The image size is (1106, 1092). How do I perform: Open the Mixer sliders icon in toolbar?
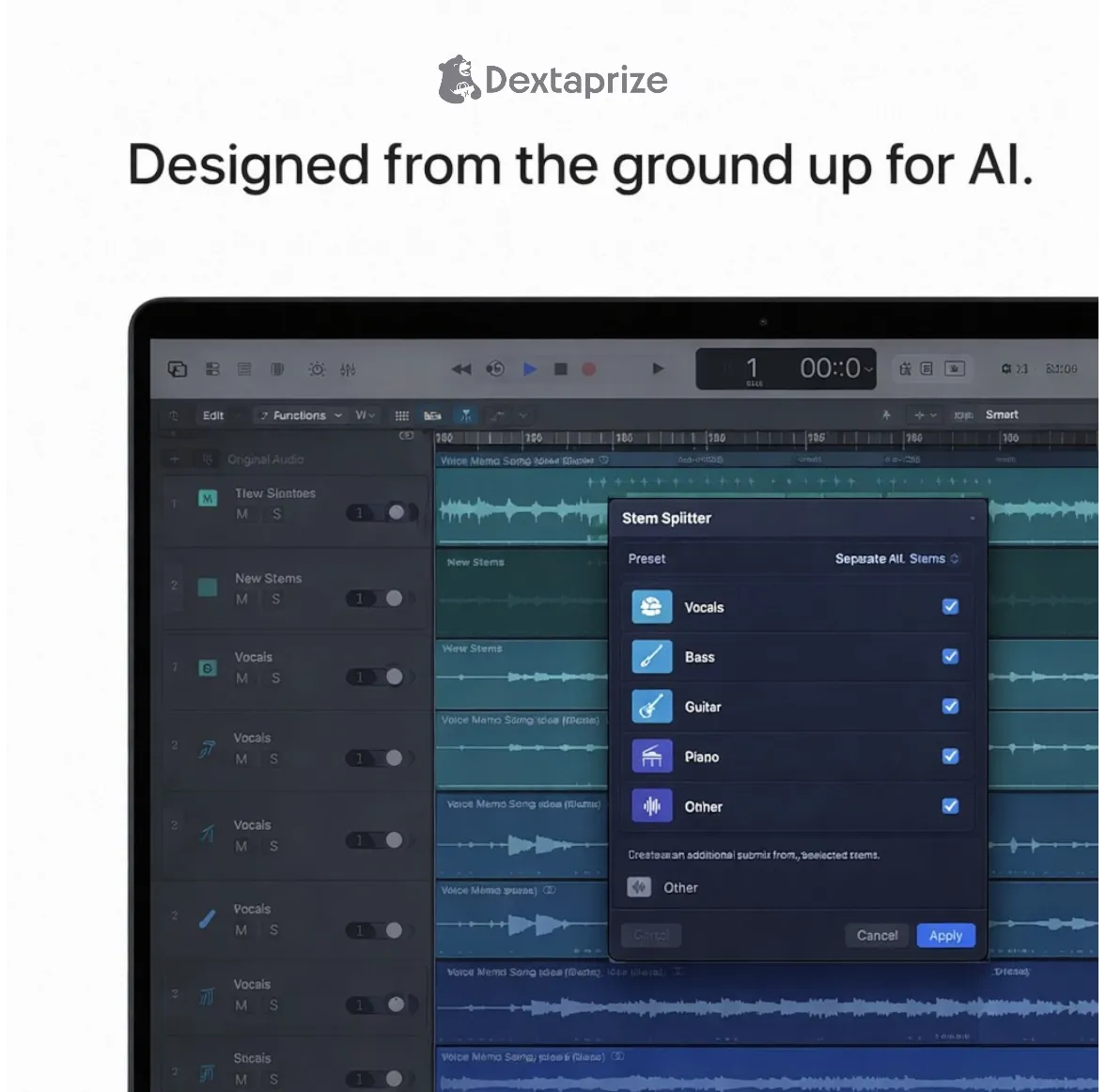coord(348,369)
